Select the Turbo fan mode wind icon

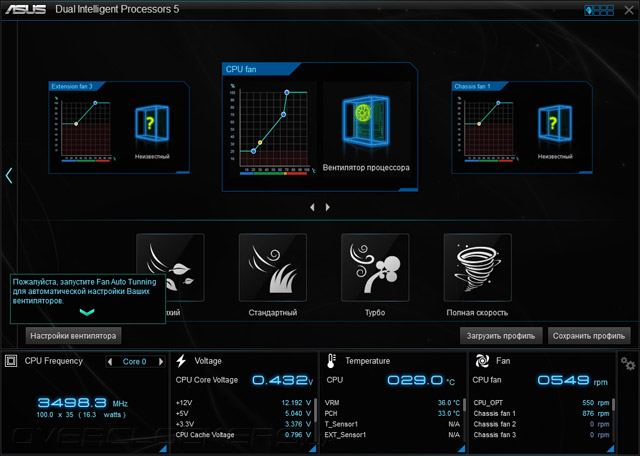[375, 267]
